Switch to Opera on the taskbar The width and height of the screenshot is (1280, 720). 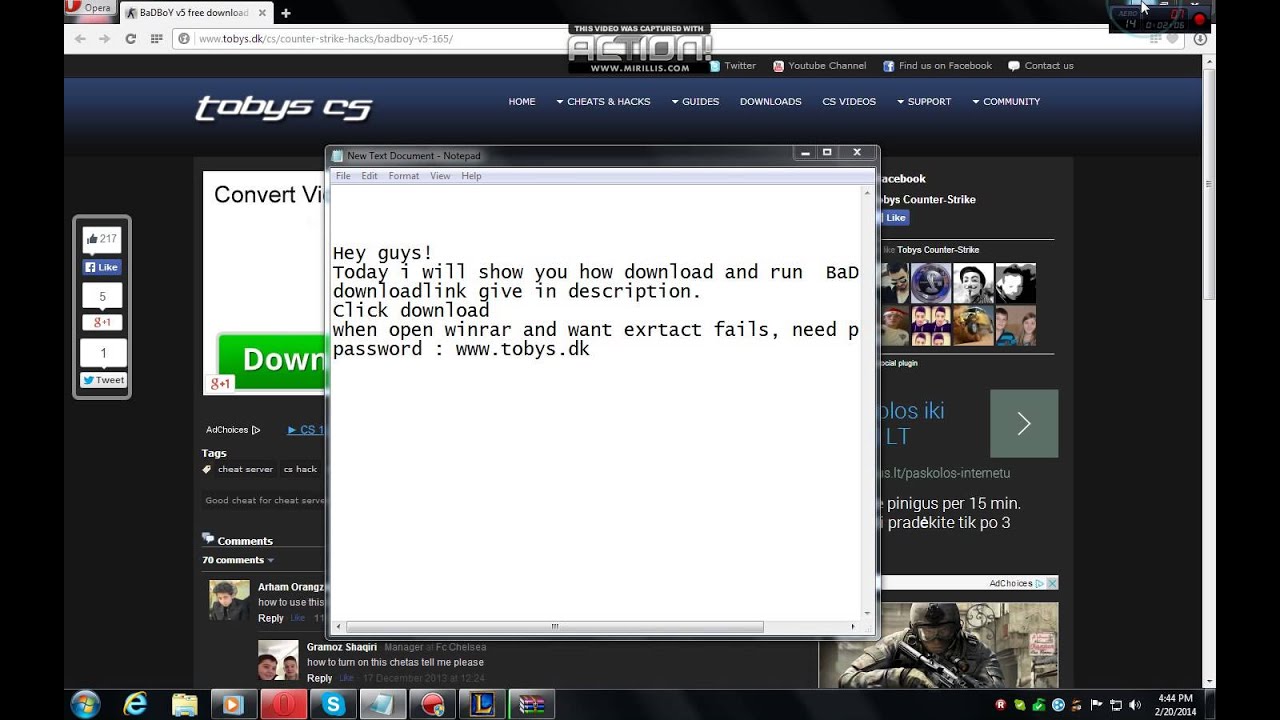284,704
